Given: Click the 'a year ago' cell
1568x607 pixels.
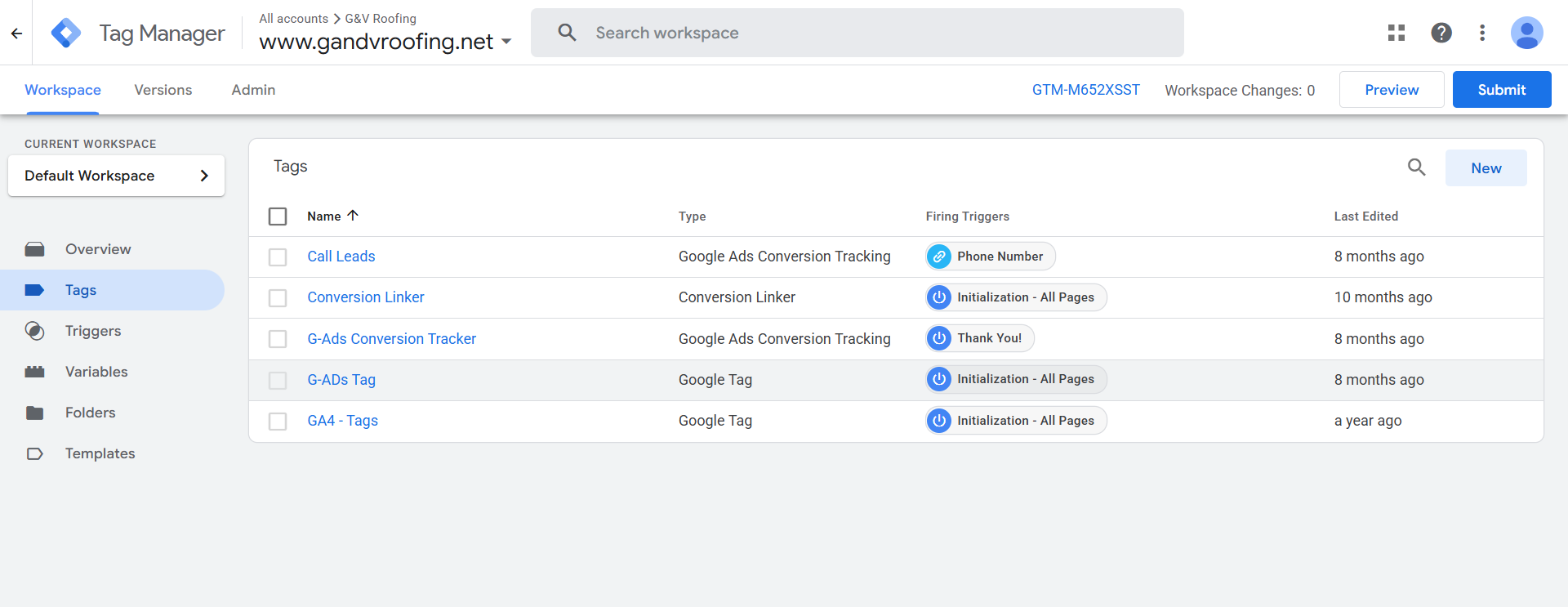Looking at the screenshot, I should coord(1368,421).
